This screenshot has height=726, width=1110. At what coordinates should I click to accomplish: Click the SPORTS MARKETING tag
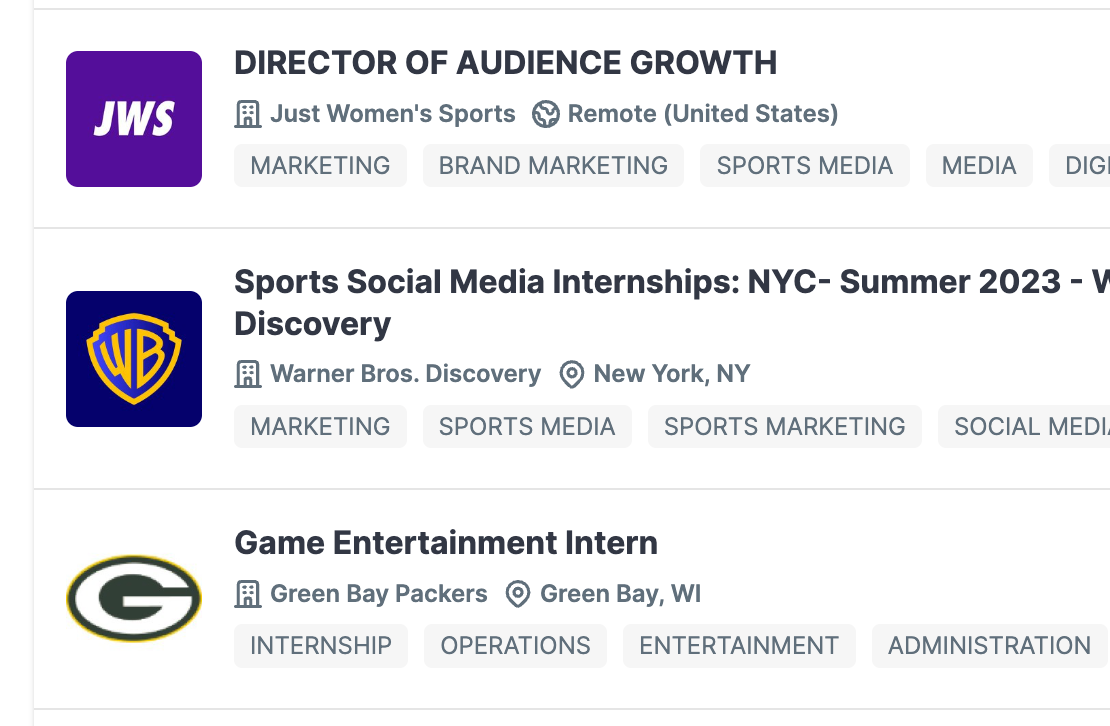(784, 427)
